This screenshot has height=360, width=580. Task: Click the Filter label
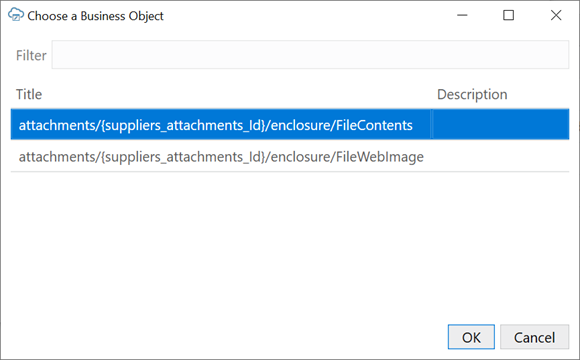point(31,55)
